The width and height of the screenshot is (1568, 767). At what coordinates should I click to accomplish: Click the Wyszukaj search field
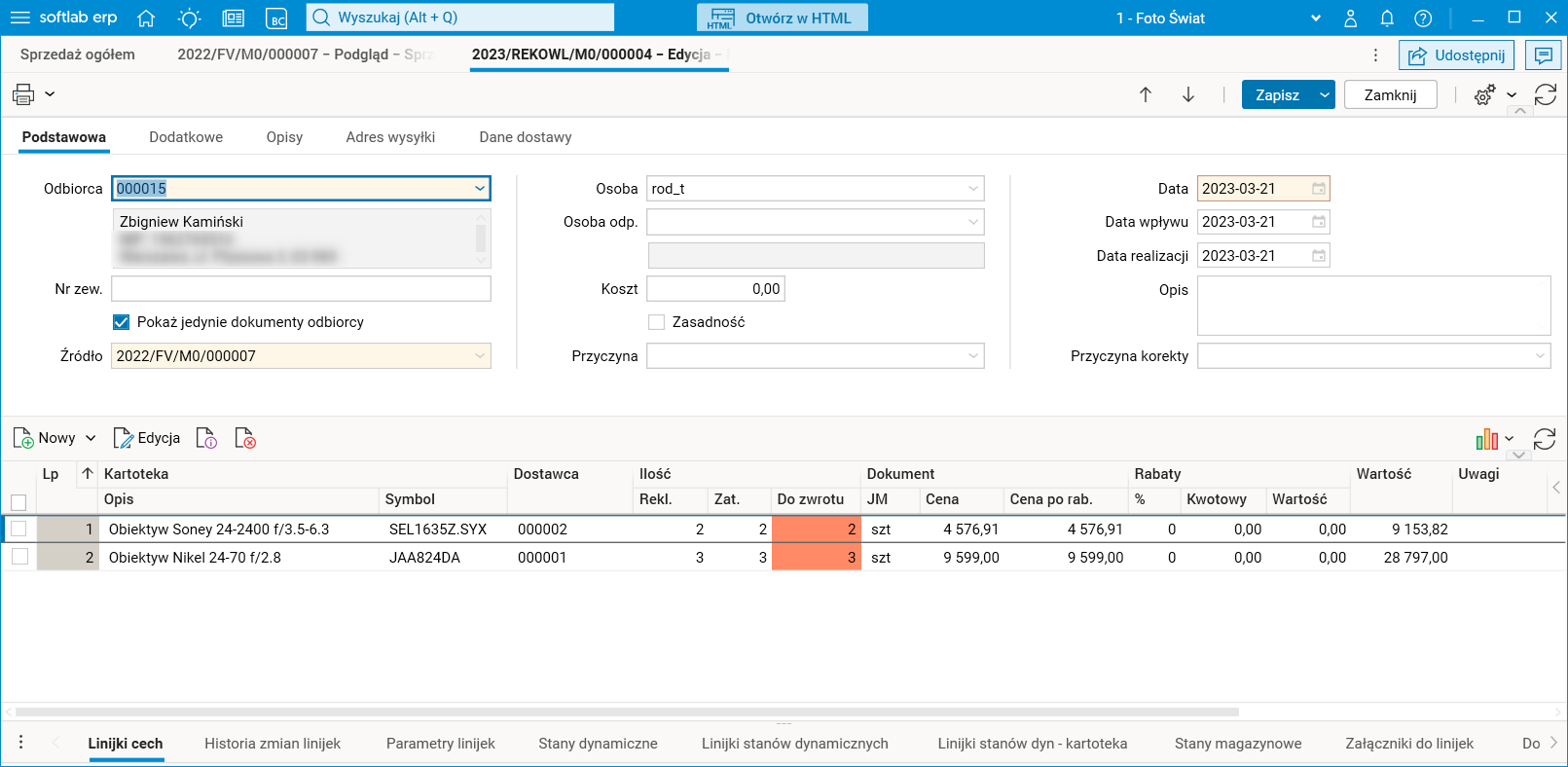pos(460,18)
